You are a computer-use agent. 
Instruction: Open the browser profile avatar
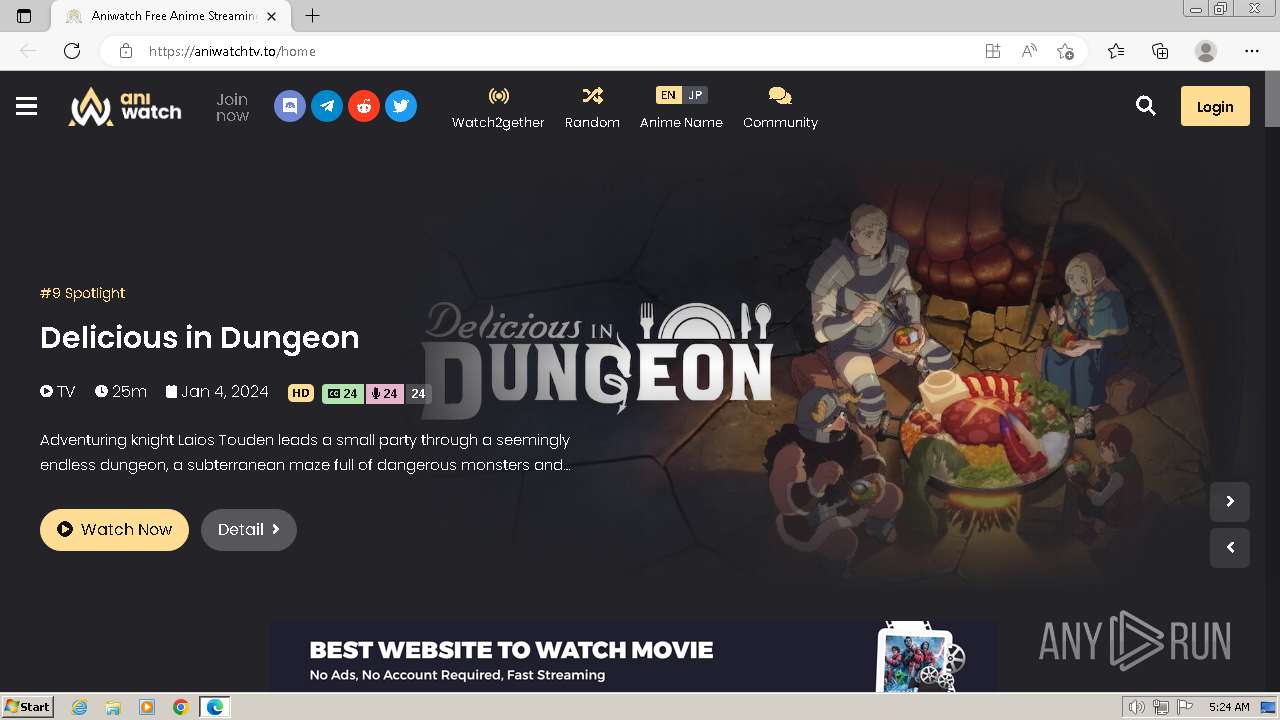(x=1206, y=51)
